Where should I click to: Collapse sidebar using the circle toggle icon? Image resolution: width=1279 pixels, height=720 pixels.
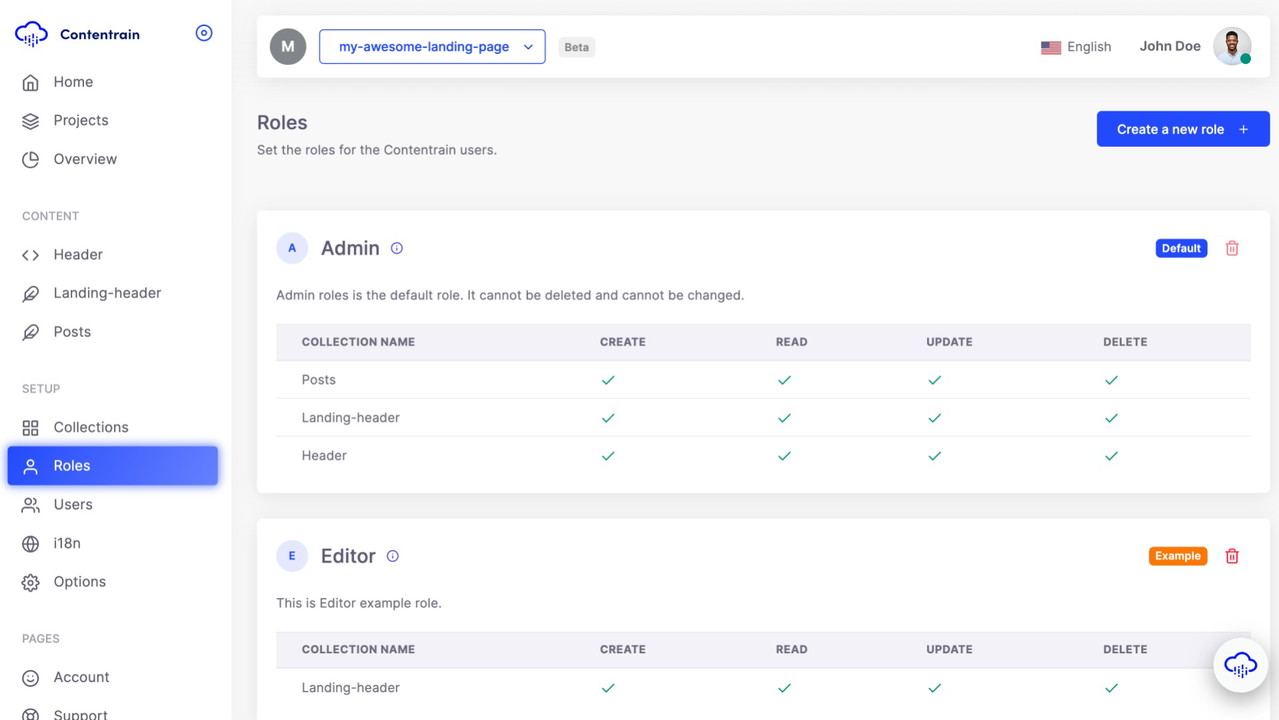(x=204, y=33)
